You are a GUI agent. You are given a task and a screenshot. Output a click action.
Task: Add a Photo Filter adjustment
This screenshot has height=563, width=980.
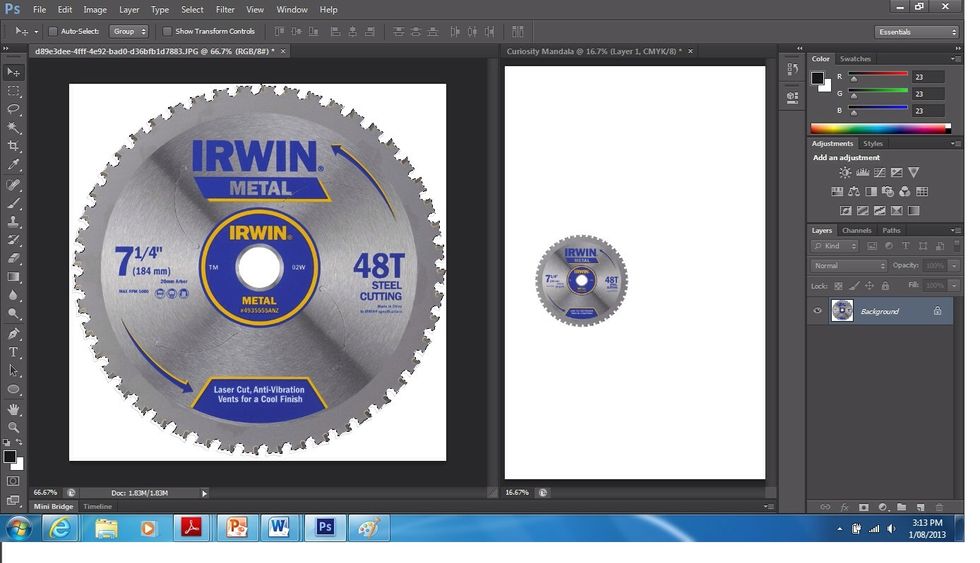[888, 191]
